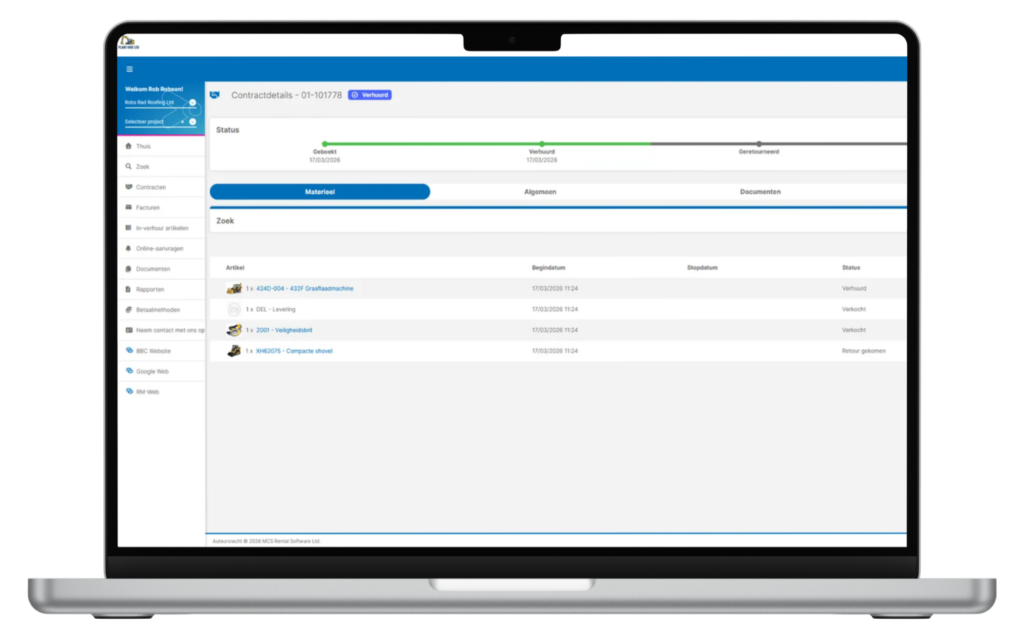Click the begin date of the Graaflaadmachine row

pos(554,288)
